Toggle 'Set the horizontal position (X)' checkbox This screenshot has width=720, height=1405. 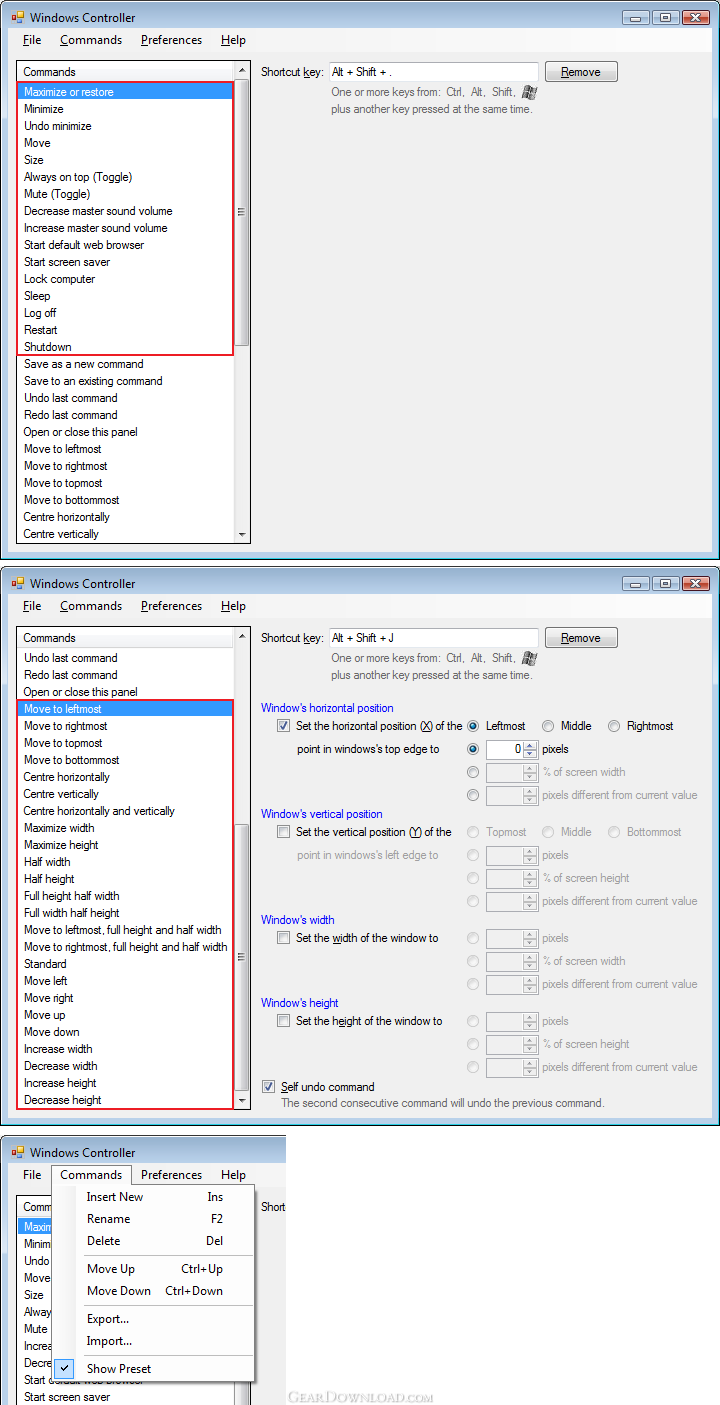click(x=284, y=726)
